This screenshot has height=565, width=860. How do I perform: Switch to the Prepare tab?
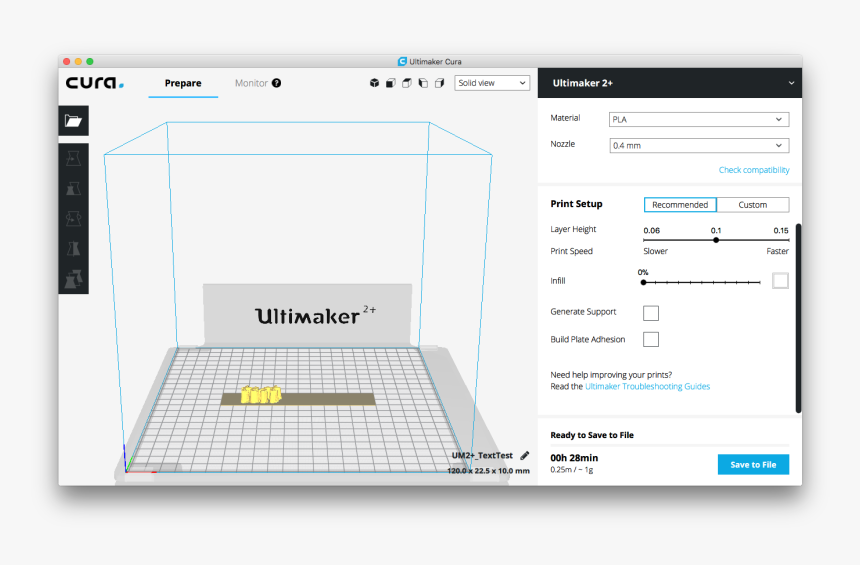[x=183, y=83]
